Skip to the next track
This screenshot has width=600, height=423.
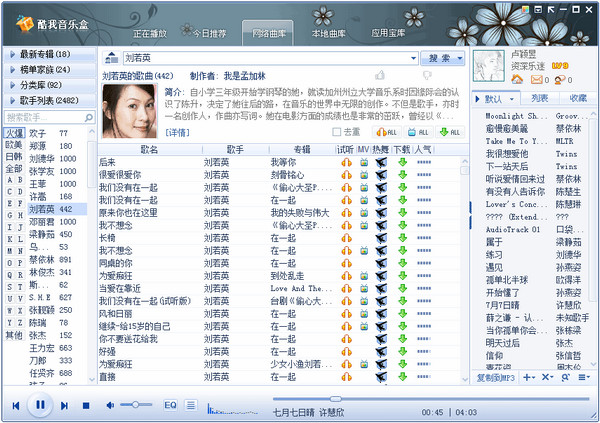click(x=64, y=405)
